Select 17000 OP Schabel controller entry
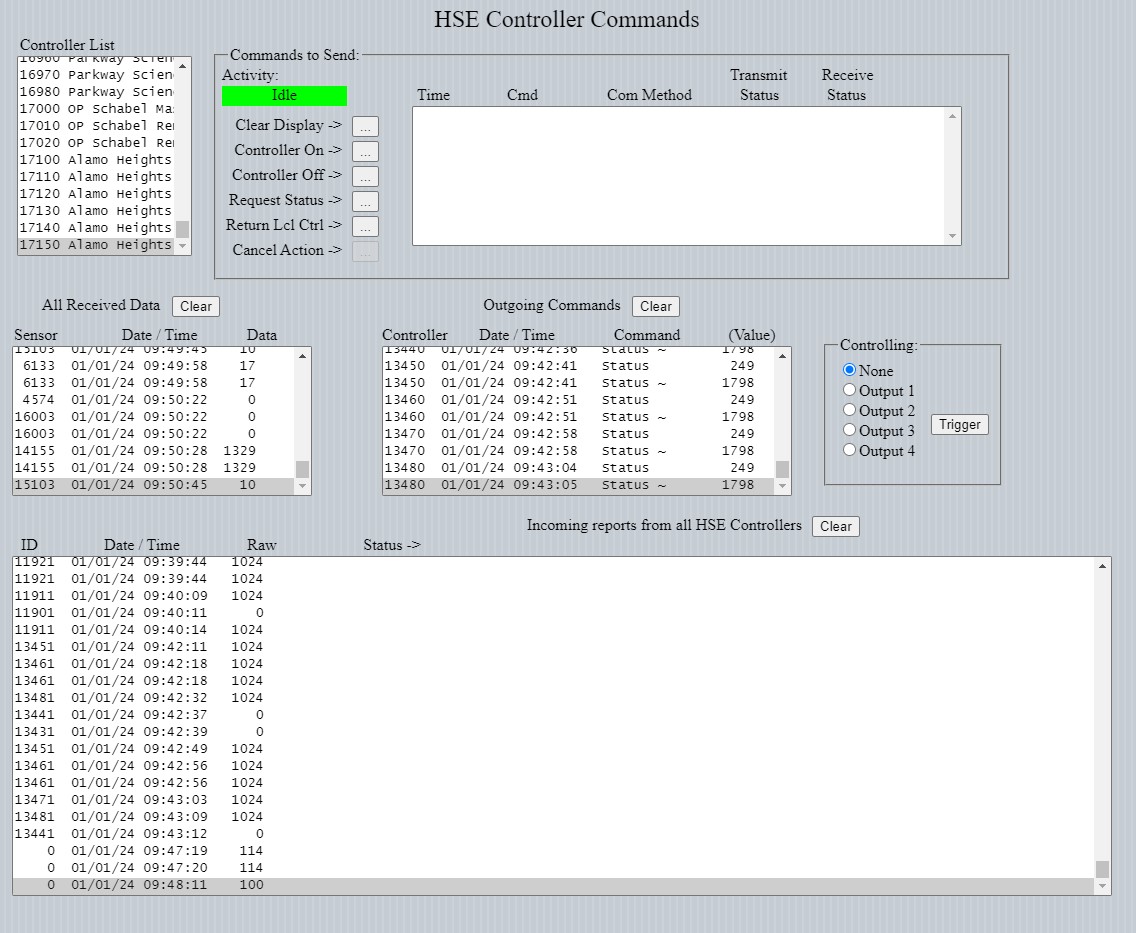The image size is (1136, 933). pos(96,109)
